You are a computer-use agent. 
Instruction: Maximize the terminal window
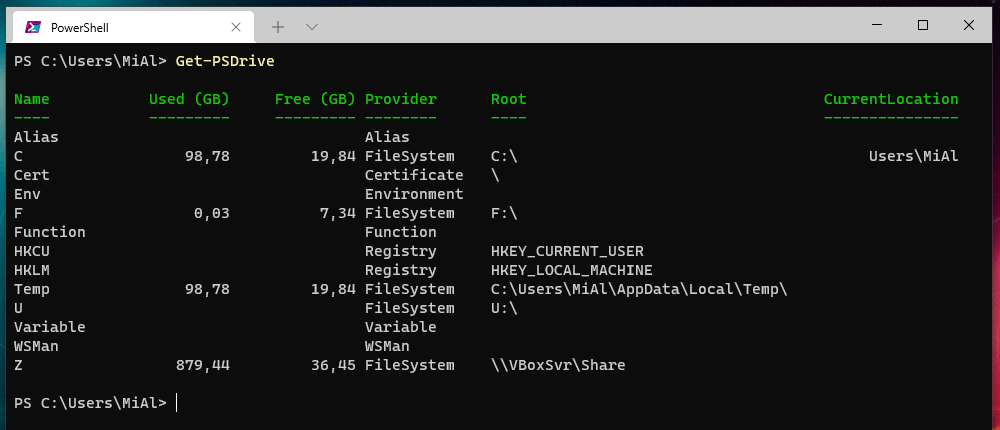pos(922,25)
